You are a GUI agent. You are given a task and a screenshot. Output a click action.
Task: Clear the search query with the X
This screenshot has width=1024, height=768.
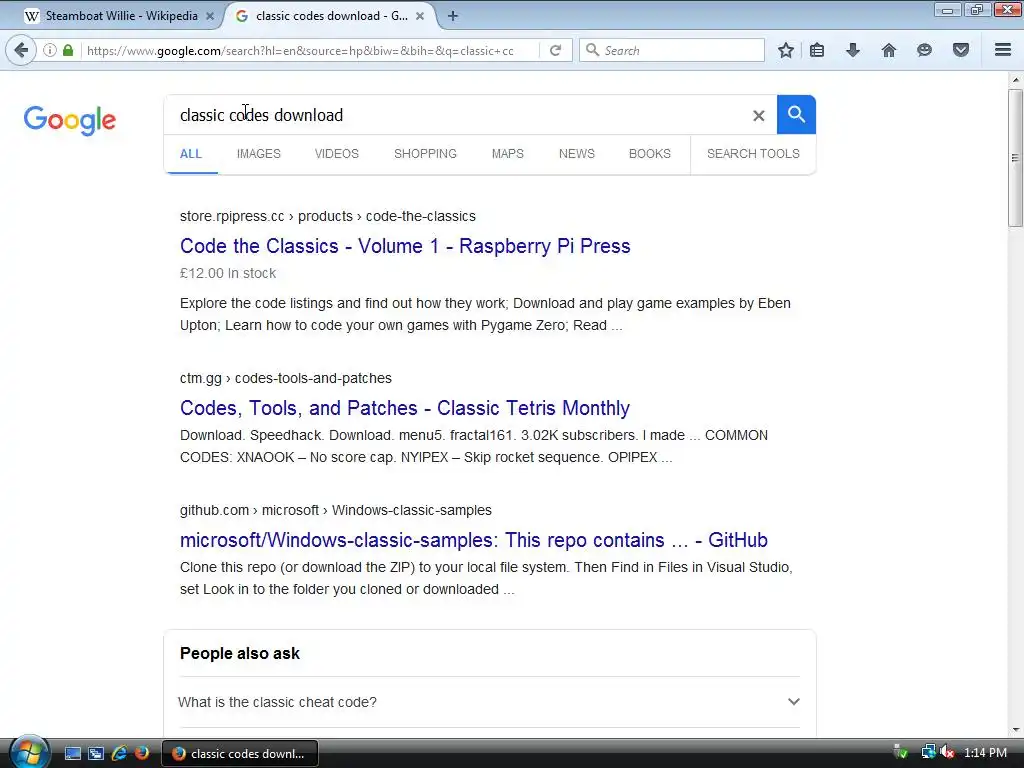[758, 116]
